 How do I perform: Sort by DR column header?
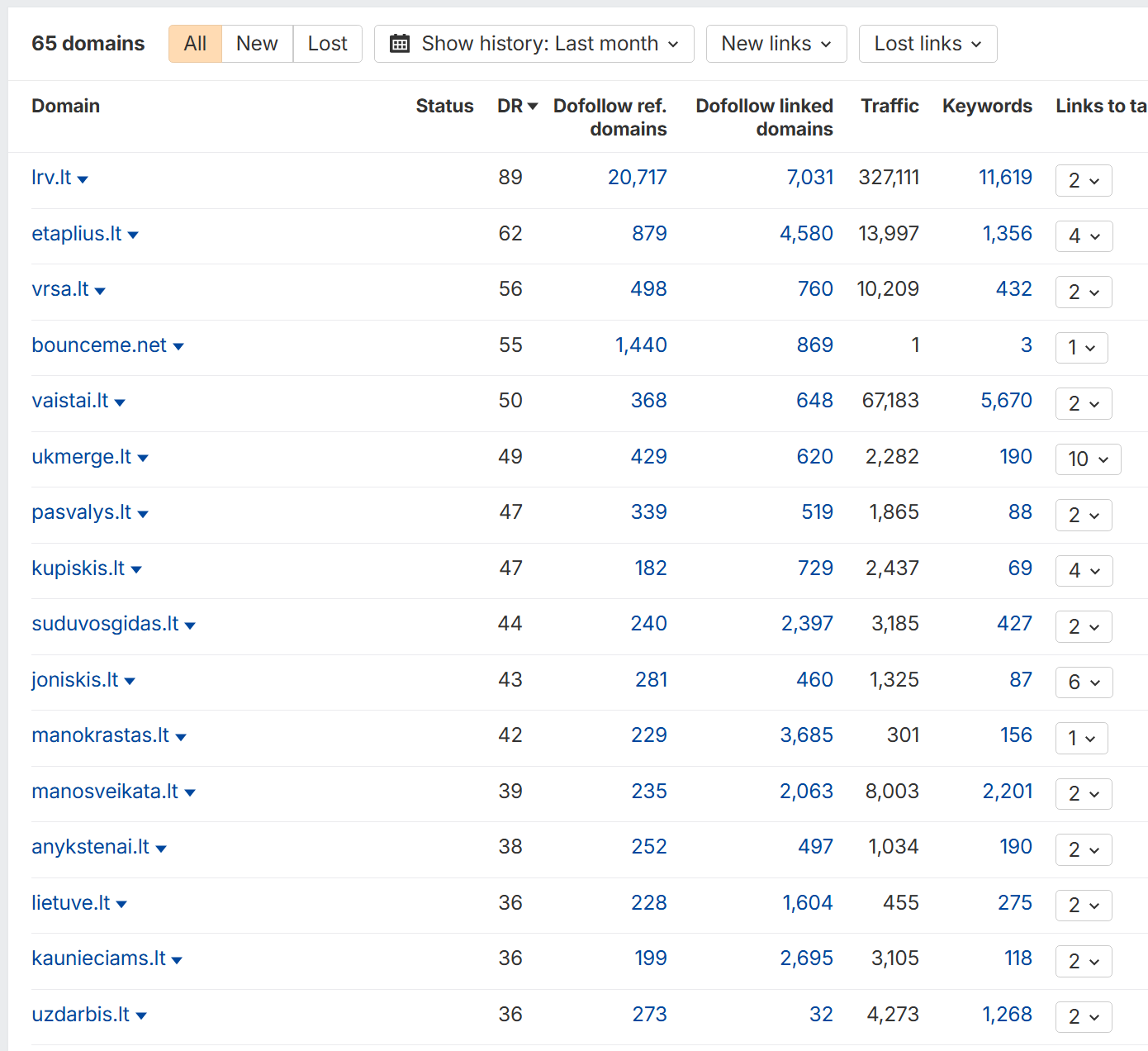pos(517,106)
